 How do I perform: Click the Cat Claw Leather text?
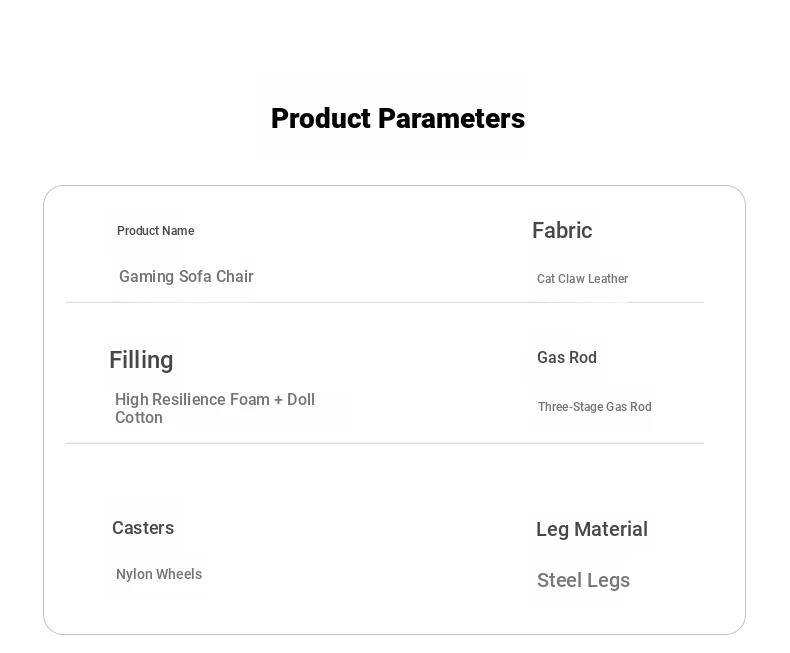click(582, 279)
